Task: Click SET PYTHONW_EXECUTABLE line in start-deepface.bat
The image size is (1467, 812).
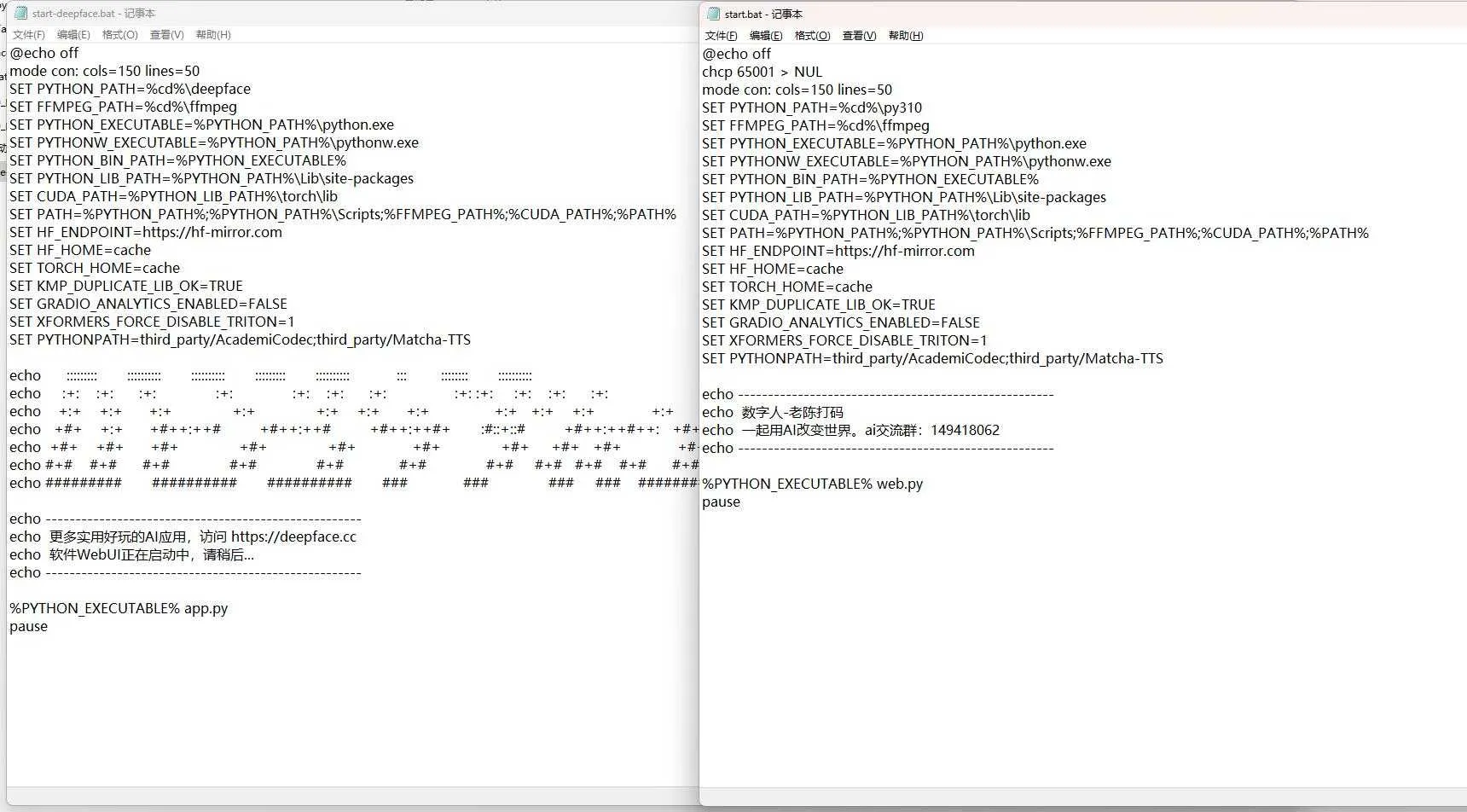Action: click(x=214, y=142)
